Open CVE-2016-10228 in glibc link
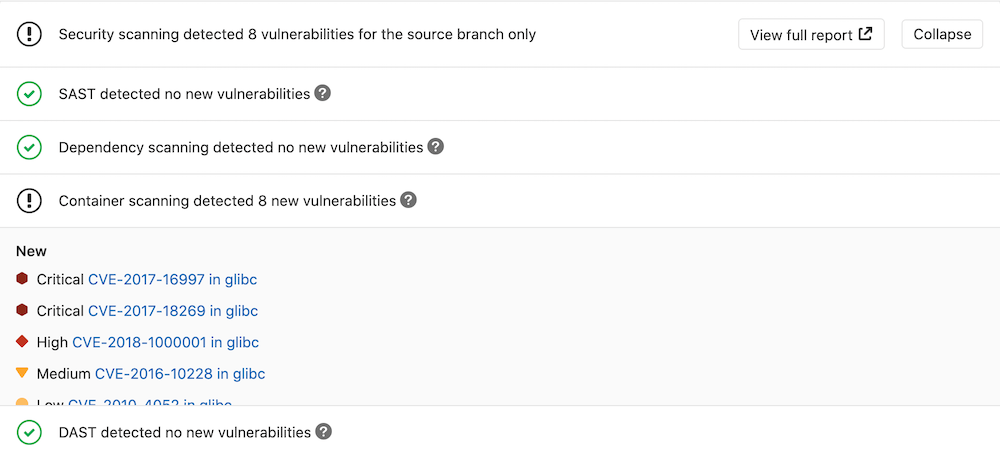Viewport: 1000px width, 458px height. pyautogui.click(x=179, y=374)
